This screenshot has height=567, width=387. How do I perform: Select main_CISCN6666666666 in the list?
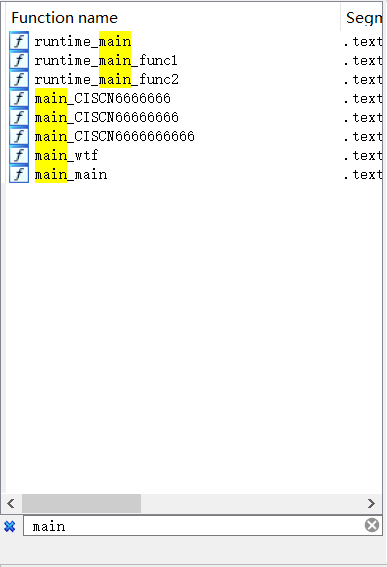(115, 136)
